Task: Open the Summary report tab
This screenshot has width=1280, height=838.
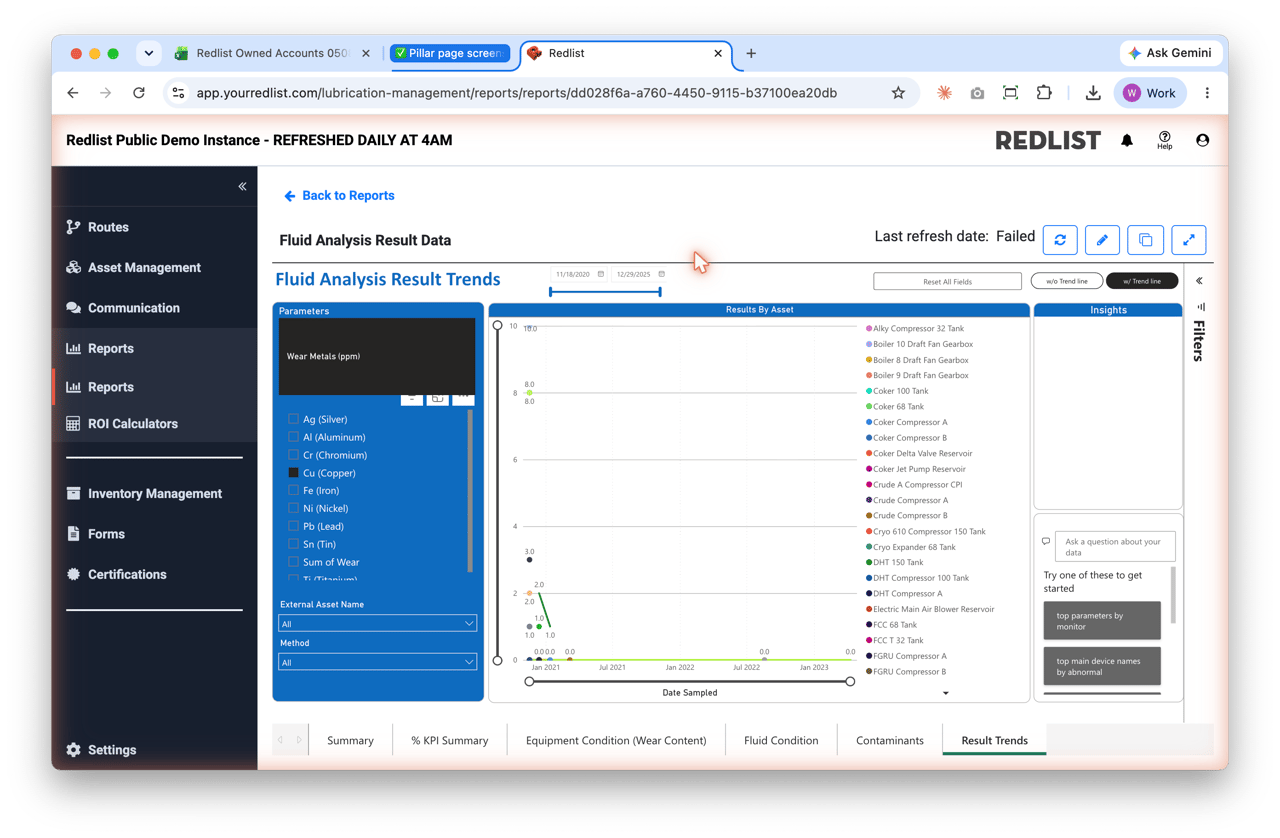Action: pos(350,740)
